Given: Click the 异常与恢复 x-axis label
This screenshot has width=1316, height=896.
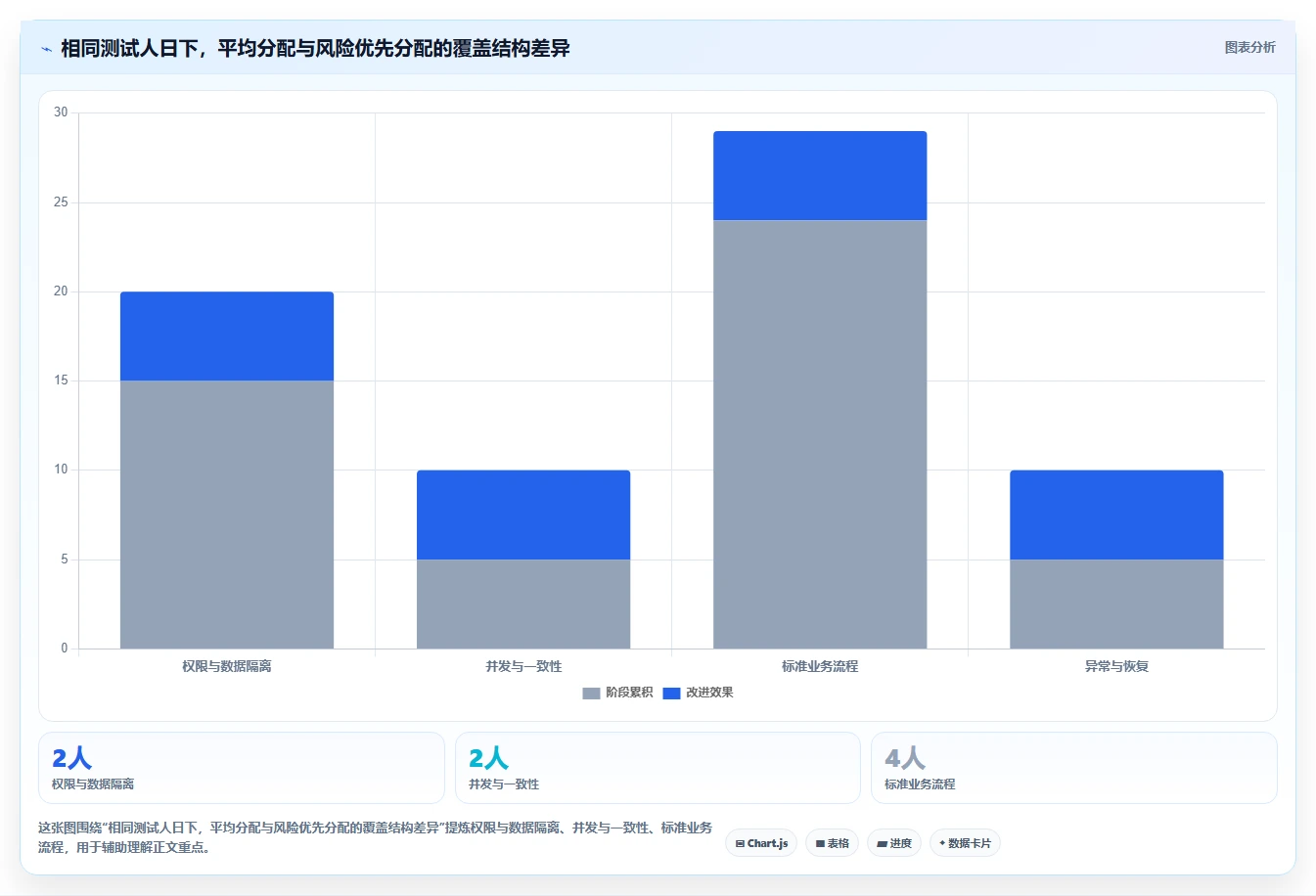Looking at the screenshot, I should 1116,666.
